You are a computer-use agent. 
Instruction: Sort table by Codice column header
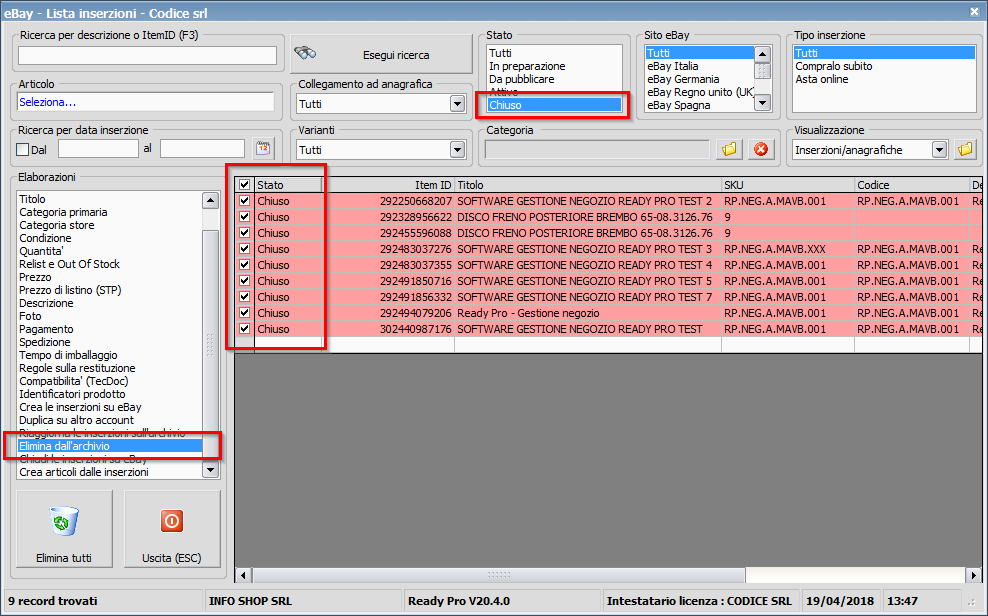(911, 185)
